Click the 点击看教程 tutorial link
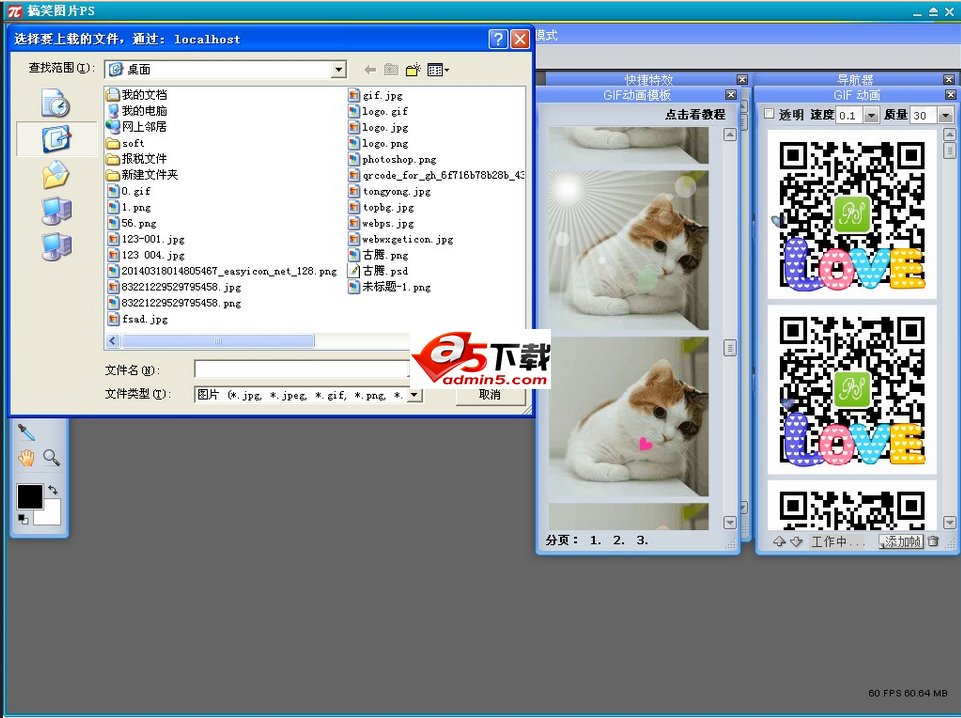Viewport: 961px width, 718px height. (695, 115)
